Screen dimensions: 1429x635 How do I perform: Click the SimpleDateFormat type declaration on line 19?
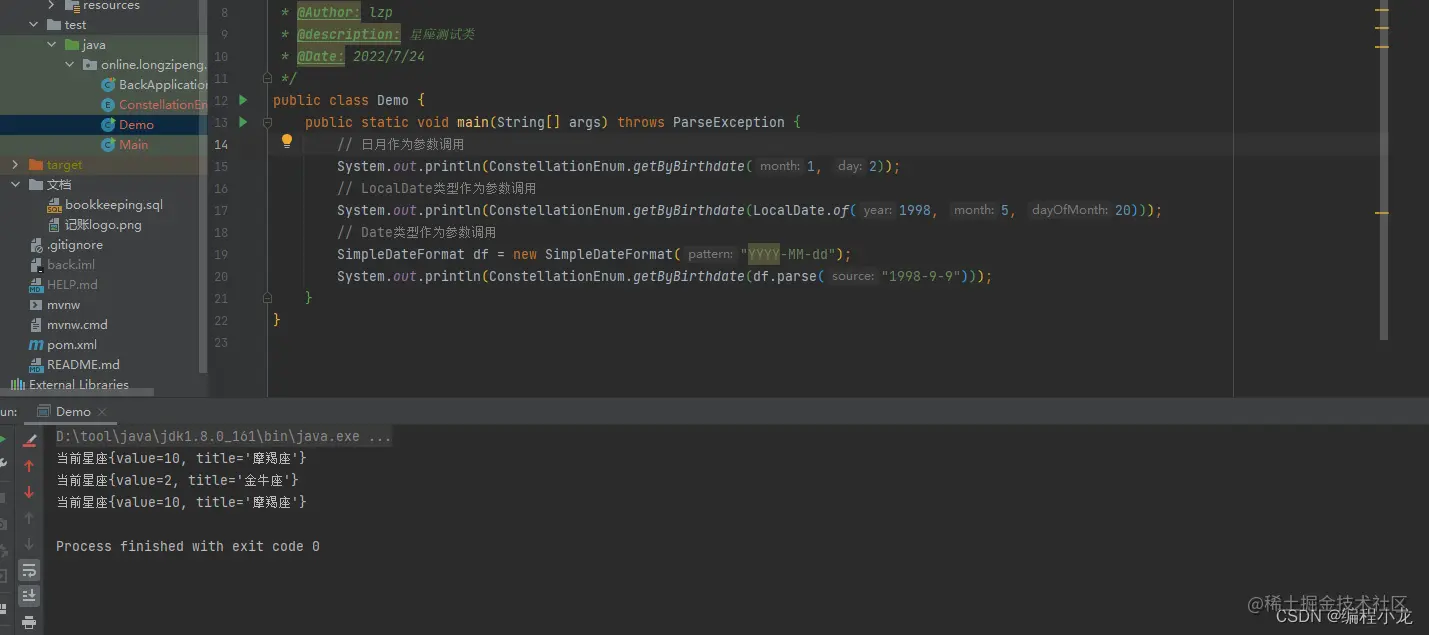tap(401, 254)
